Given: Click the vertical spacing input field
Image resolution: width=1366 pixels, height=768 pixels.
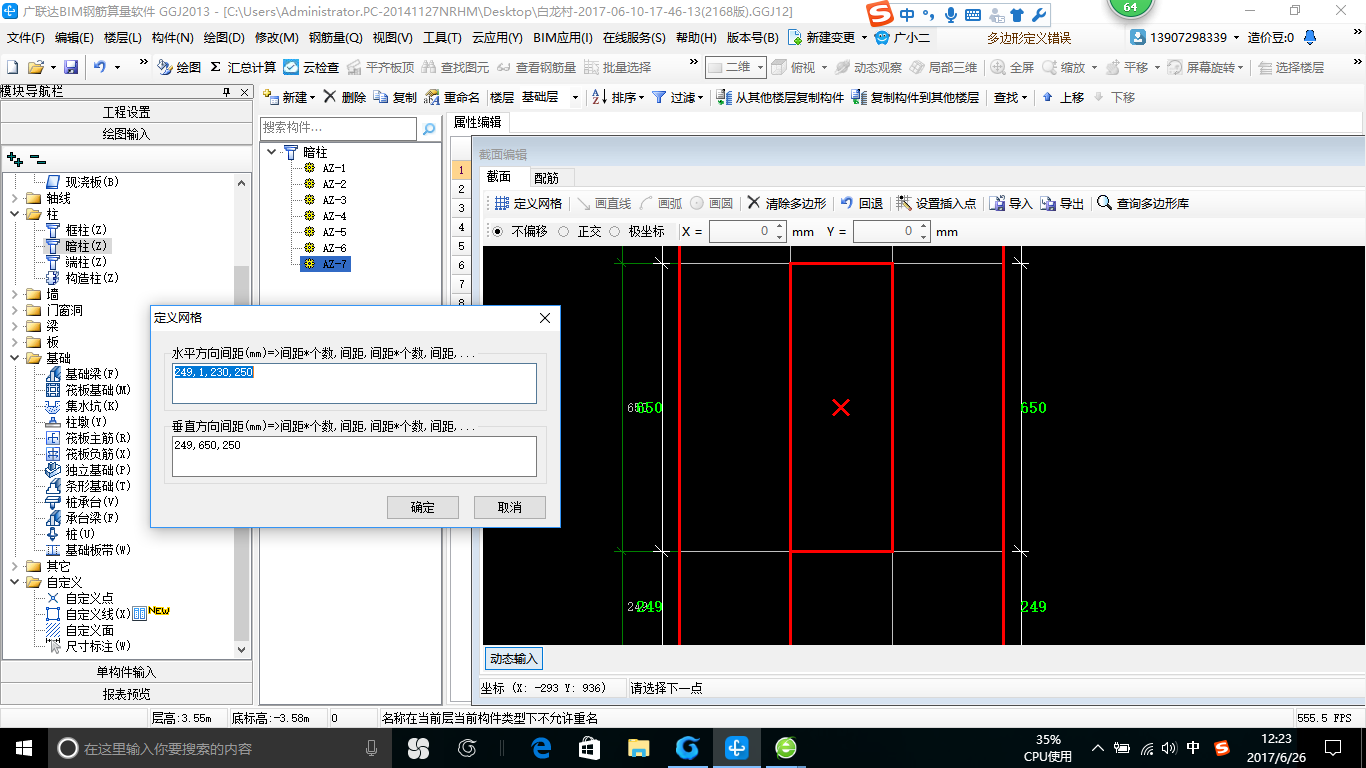Looking at the screenshot, I should (x=354, y=456).
